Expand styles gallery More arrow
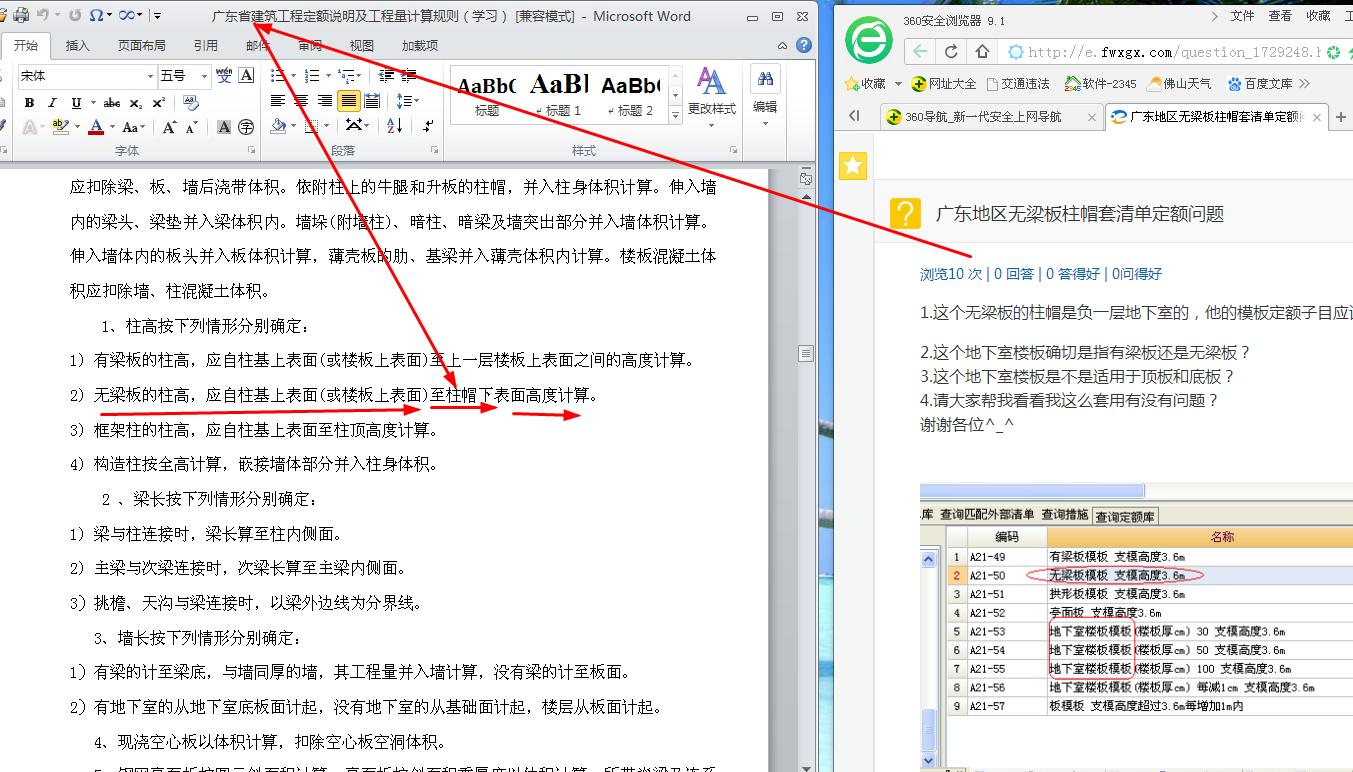1353x772 pixels. (676, 116)
